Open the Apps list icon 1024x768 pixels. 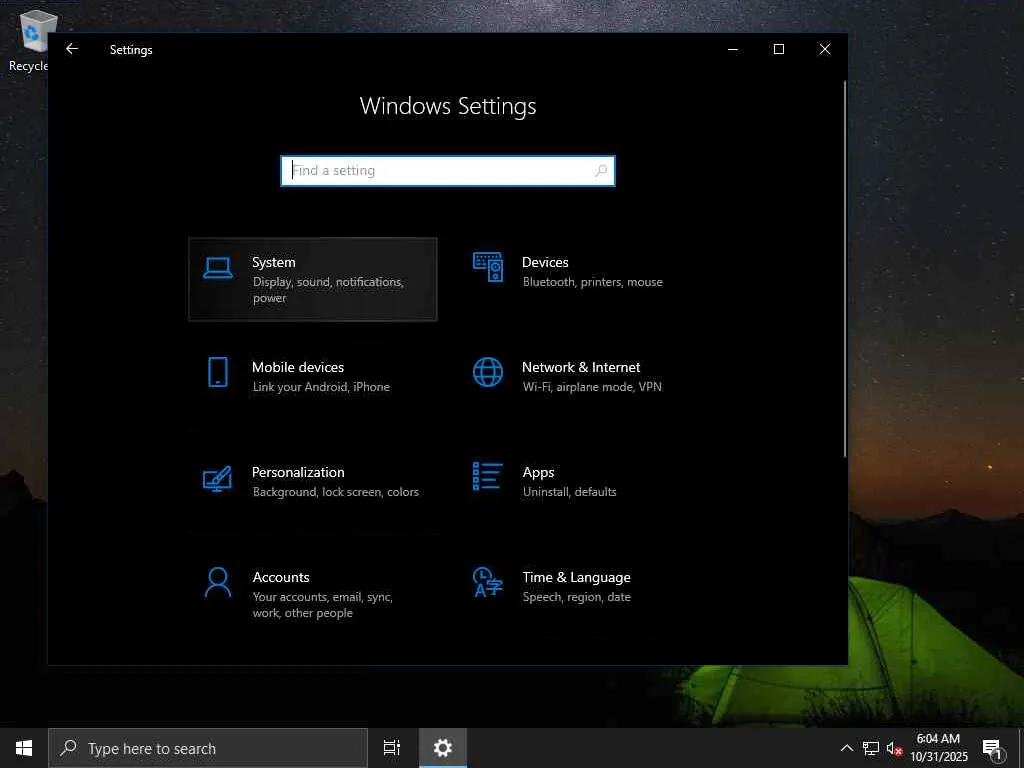point(487,476)
